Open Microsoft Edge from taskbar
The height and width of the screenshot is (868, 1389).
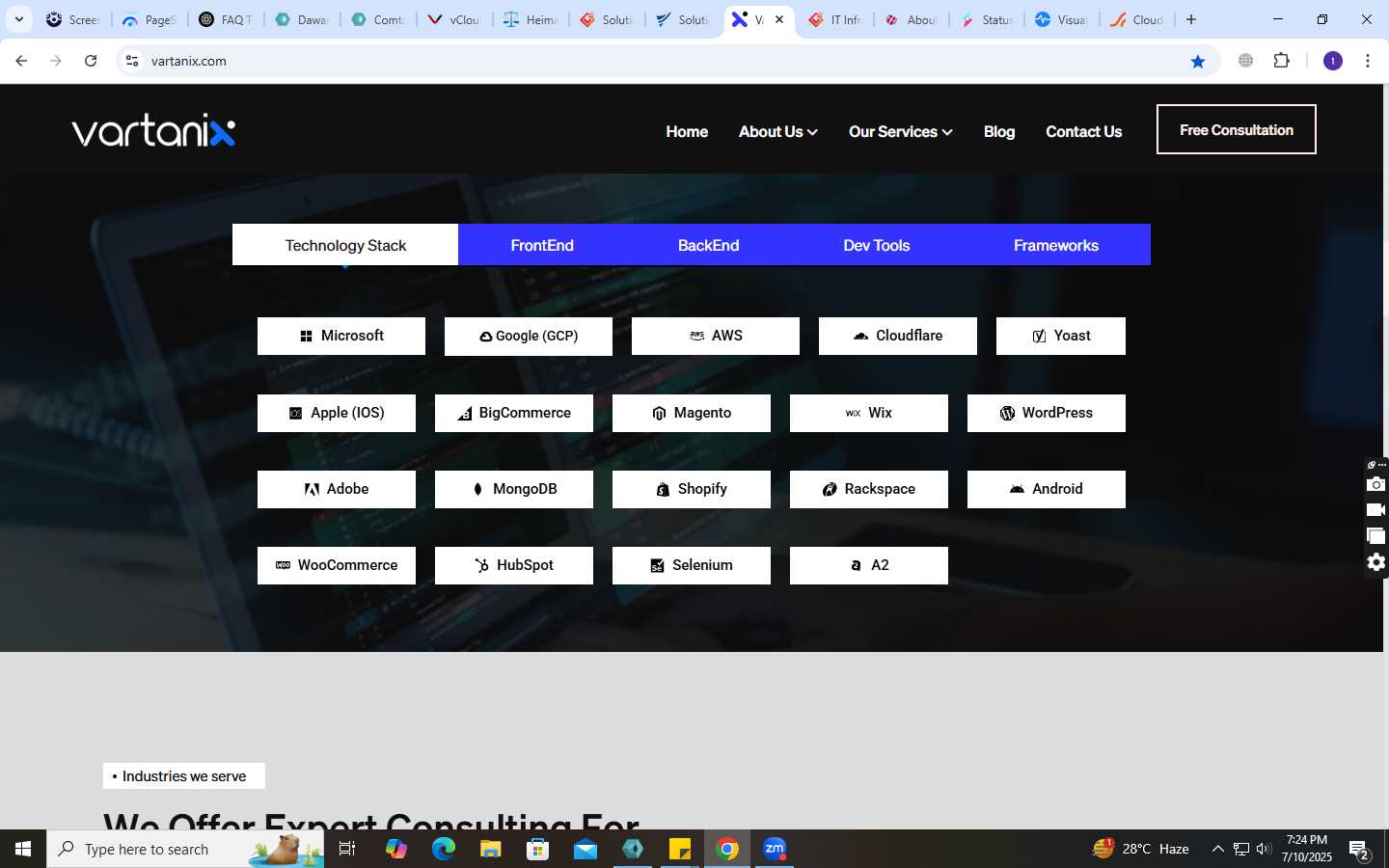(443, 849)
